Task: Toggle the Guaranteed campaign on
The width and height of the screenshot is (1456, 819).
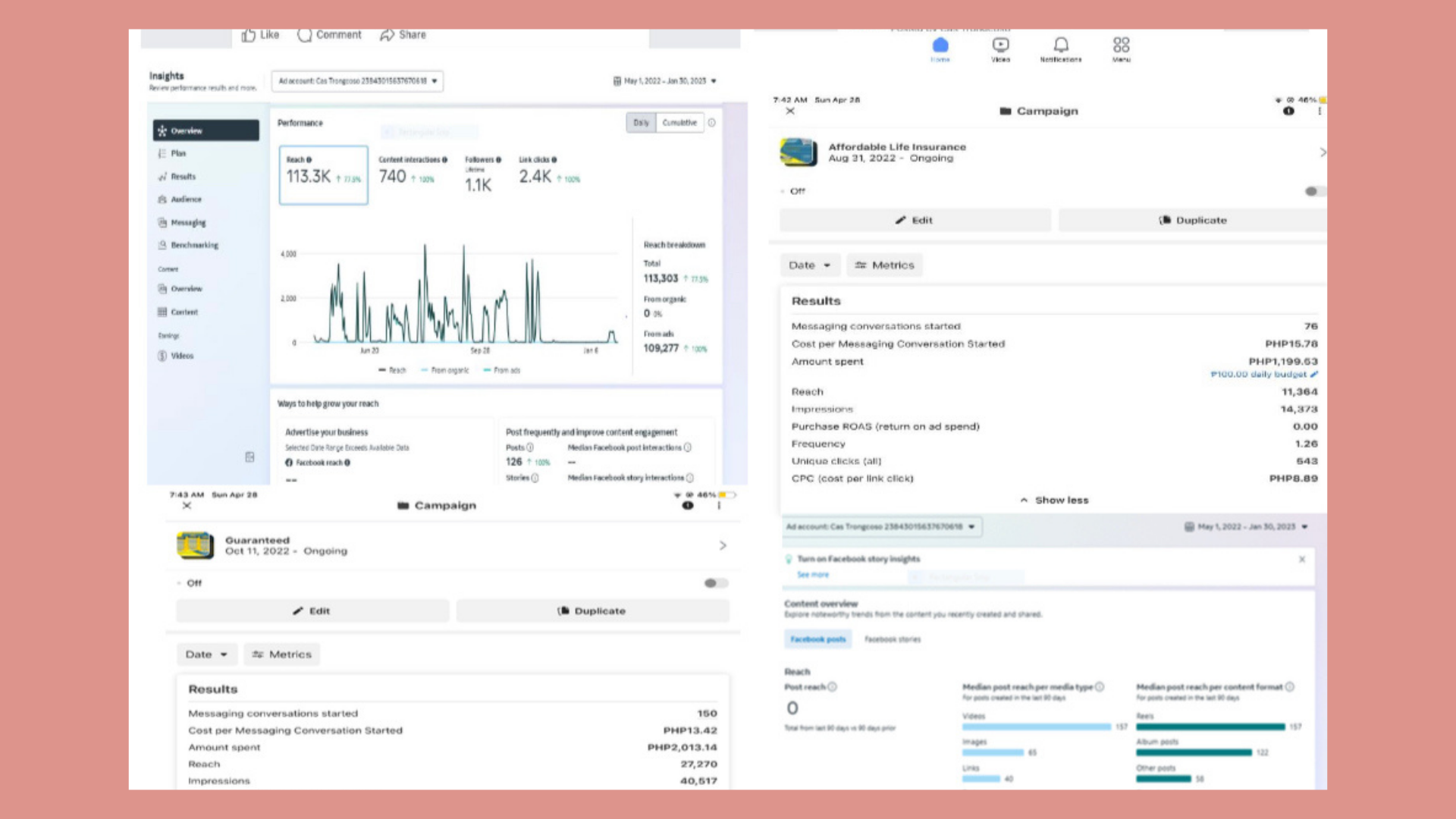Action: [716, 583]
